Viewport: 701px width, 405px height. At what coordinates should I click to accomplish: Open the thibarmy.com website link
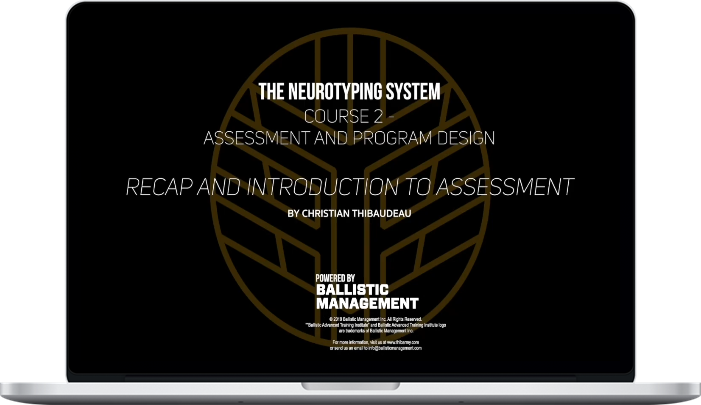401,341
